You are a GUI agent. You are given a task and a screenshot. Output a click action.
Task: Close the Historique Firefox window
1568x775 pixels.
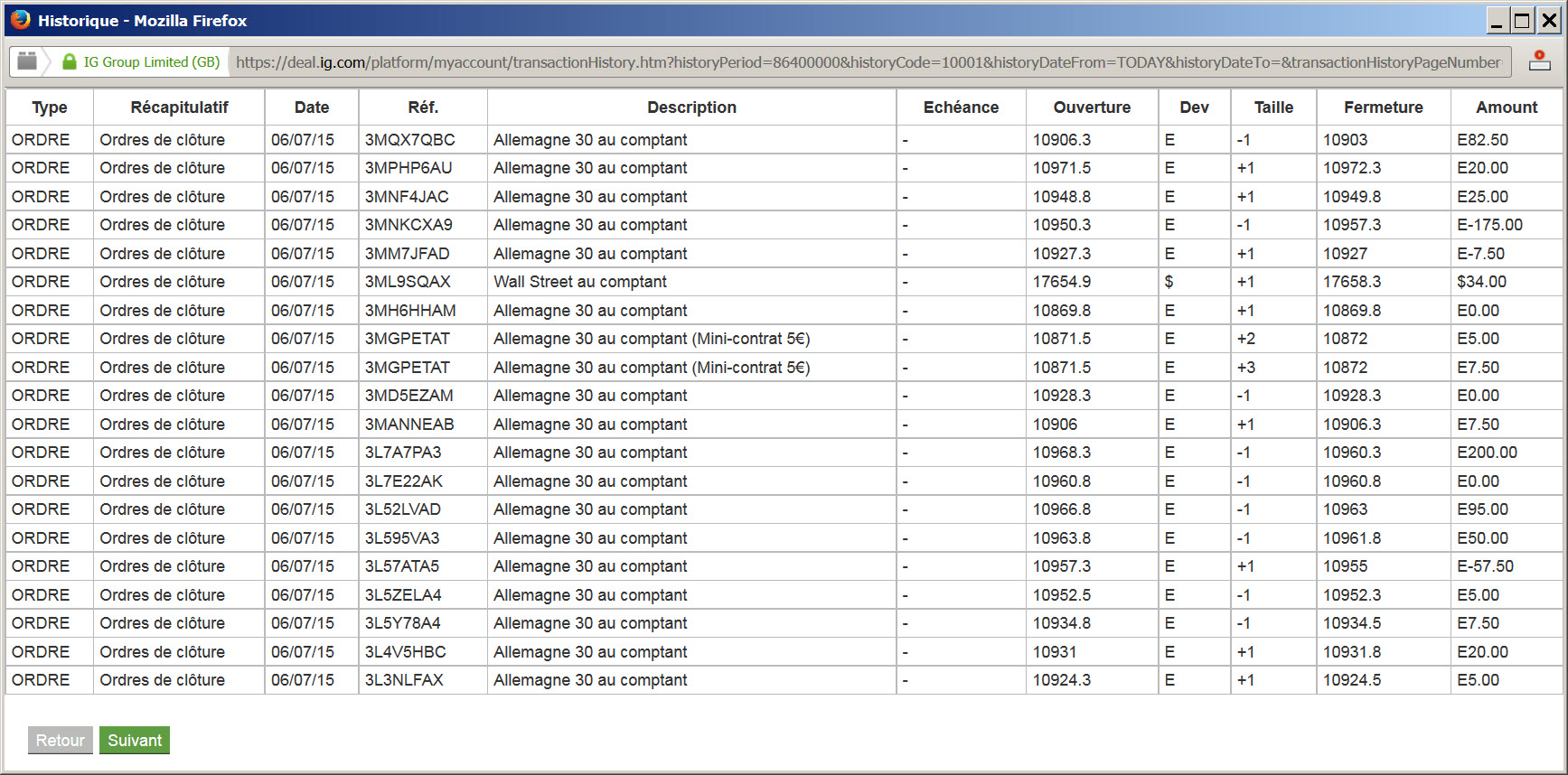[x=1549, y=20]
